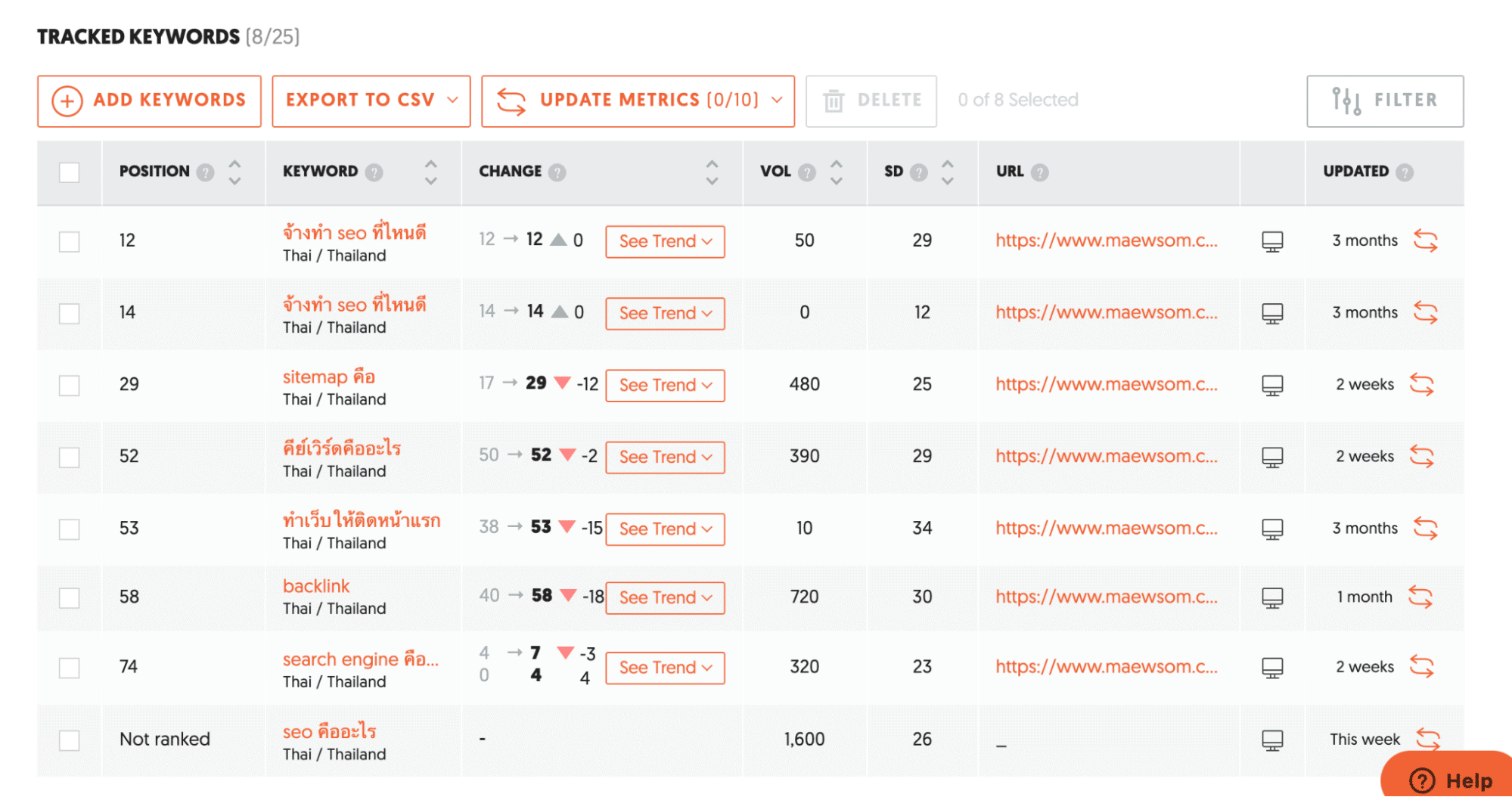Click the Add Keywords button
The width and height of the screenshot is (1512, 797).
click(149, 100)
